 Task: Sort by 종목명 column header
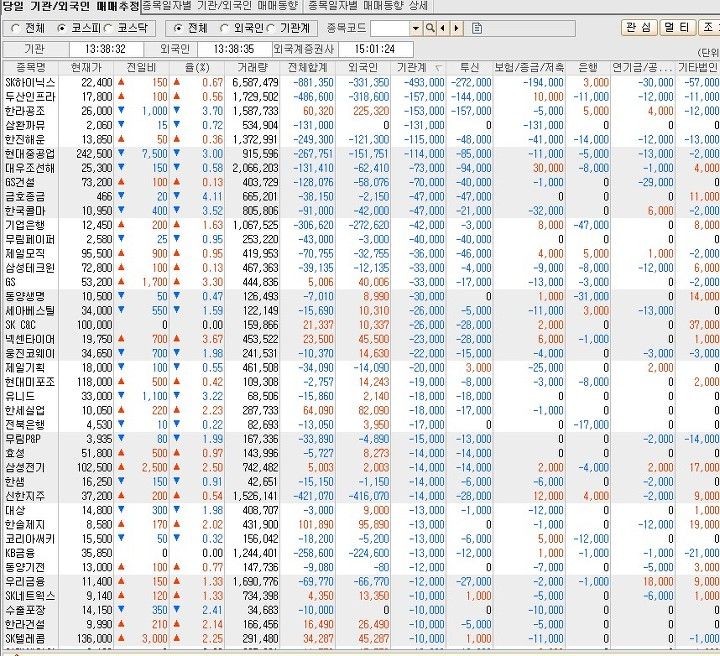(31, 67)
